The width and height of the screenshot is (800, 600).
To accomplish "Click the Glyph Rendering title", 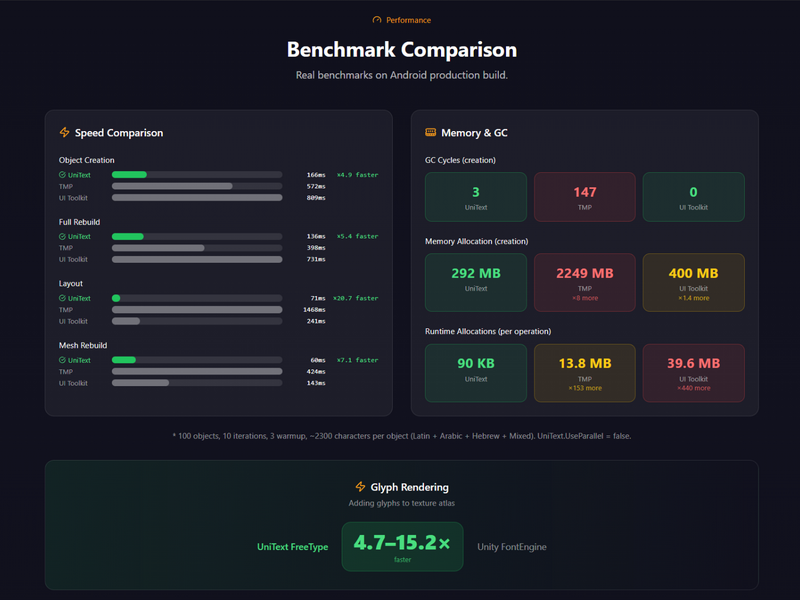I will tap(409, 487).
